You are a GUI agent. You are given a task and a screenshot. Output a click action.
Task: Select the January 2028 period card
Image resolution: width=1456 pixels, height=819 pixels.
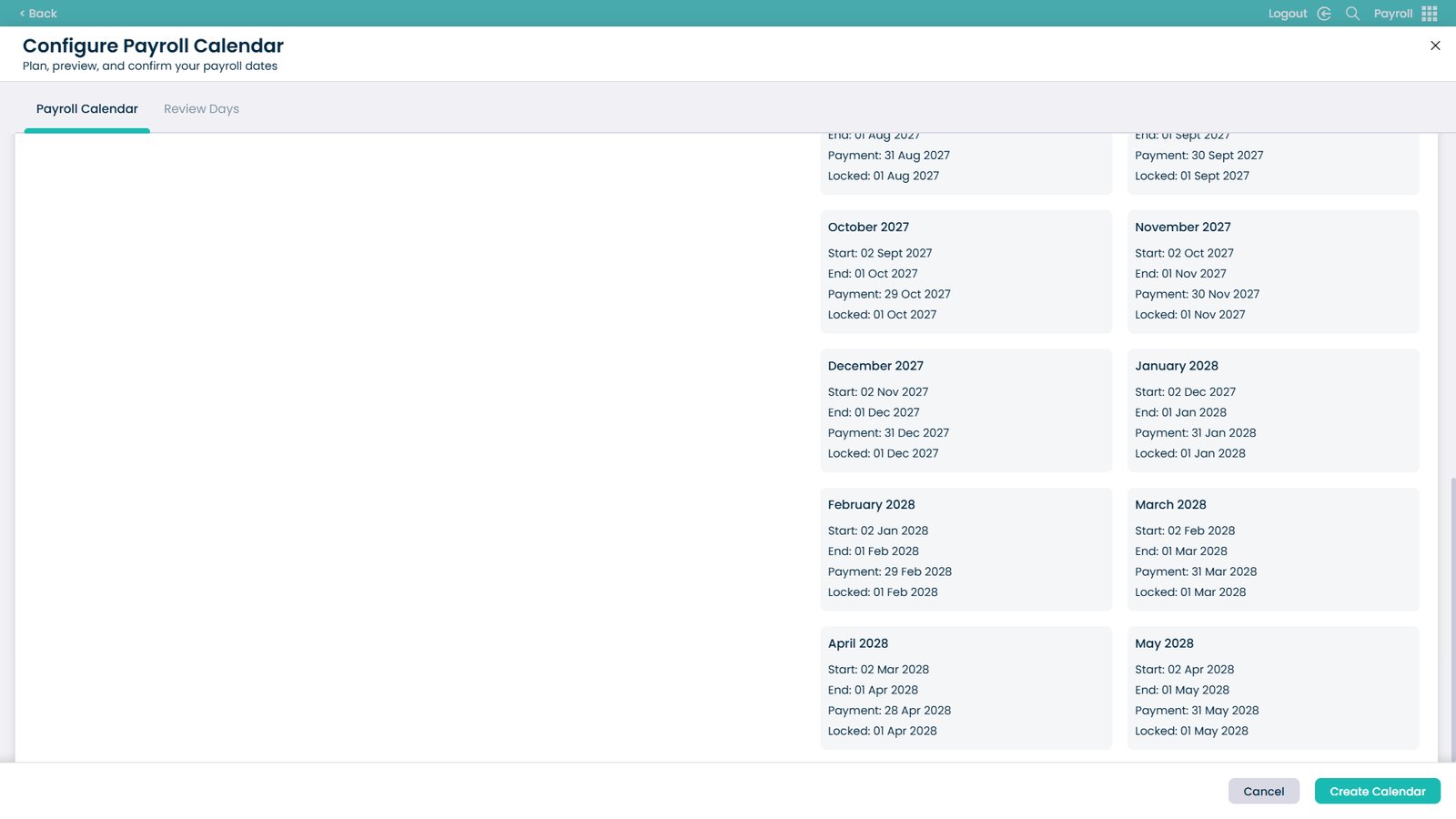(1273, 410)
